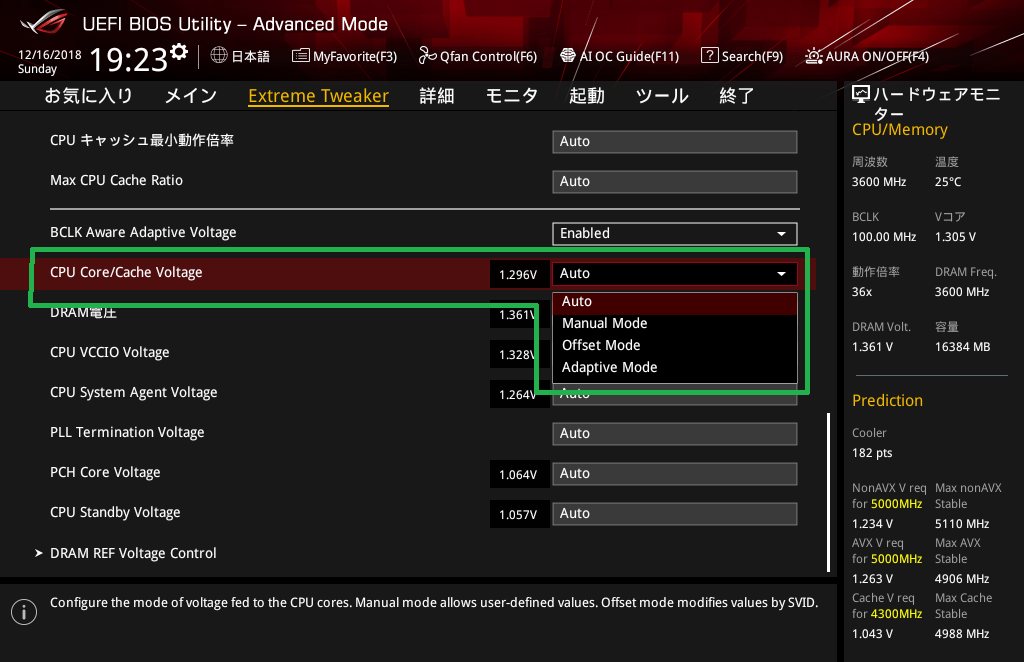Click the 4988 MHz Max Cache value

pos(962,634)
